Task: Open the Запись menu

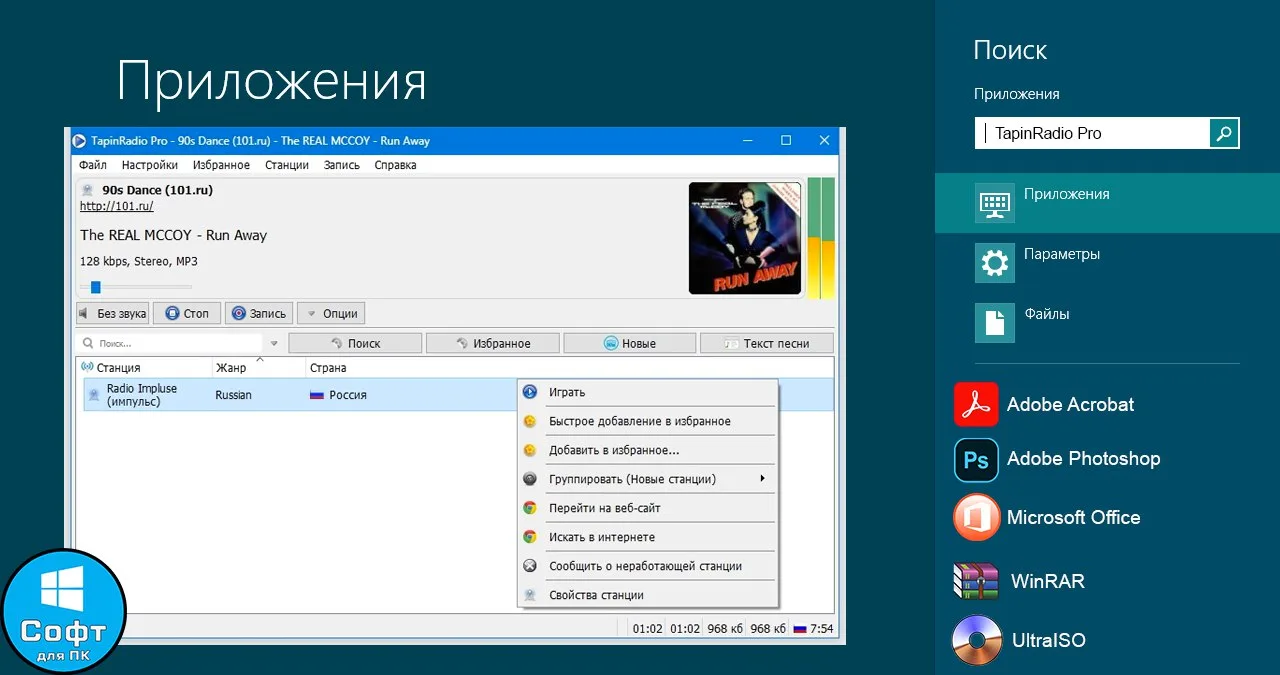Action: tap(342, 165)
